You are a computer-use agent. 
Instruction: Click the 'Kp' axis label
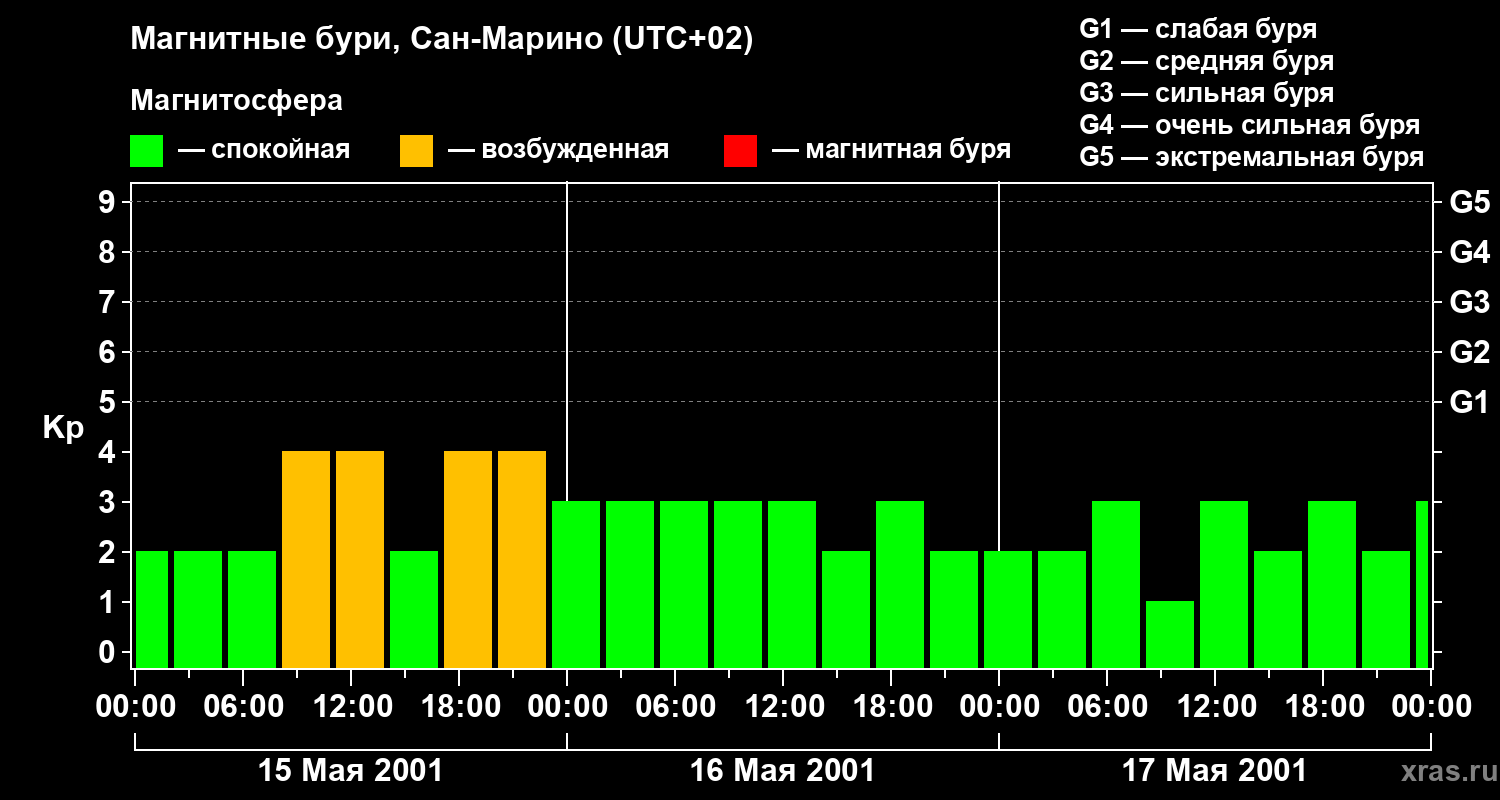click(x=63, y=428)
